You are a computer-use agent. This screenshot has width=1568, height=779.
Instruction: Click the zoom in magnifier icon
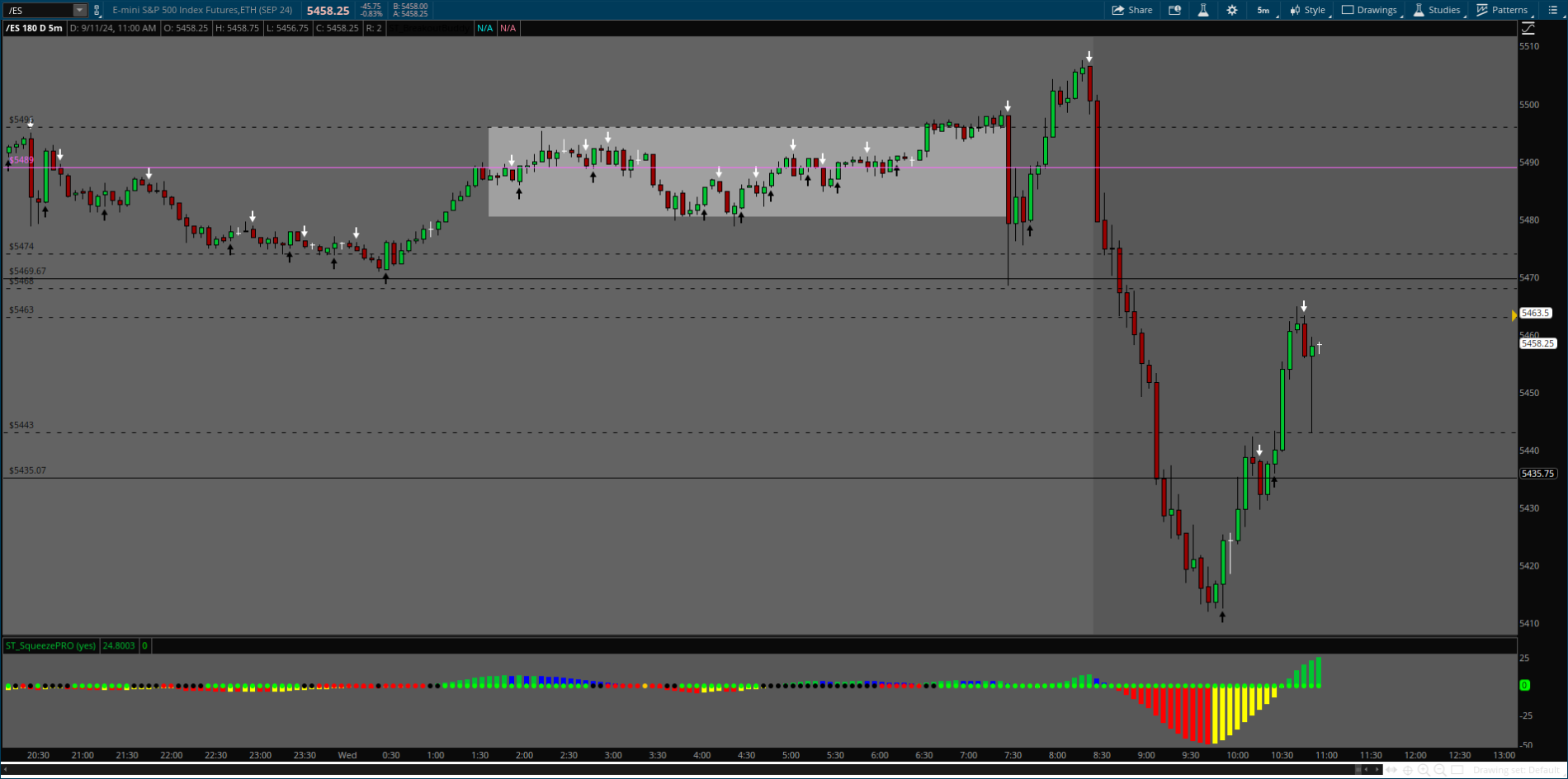[1424, 770]
